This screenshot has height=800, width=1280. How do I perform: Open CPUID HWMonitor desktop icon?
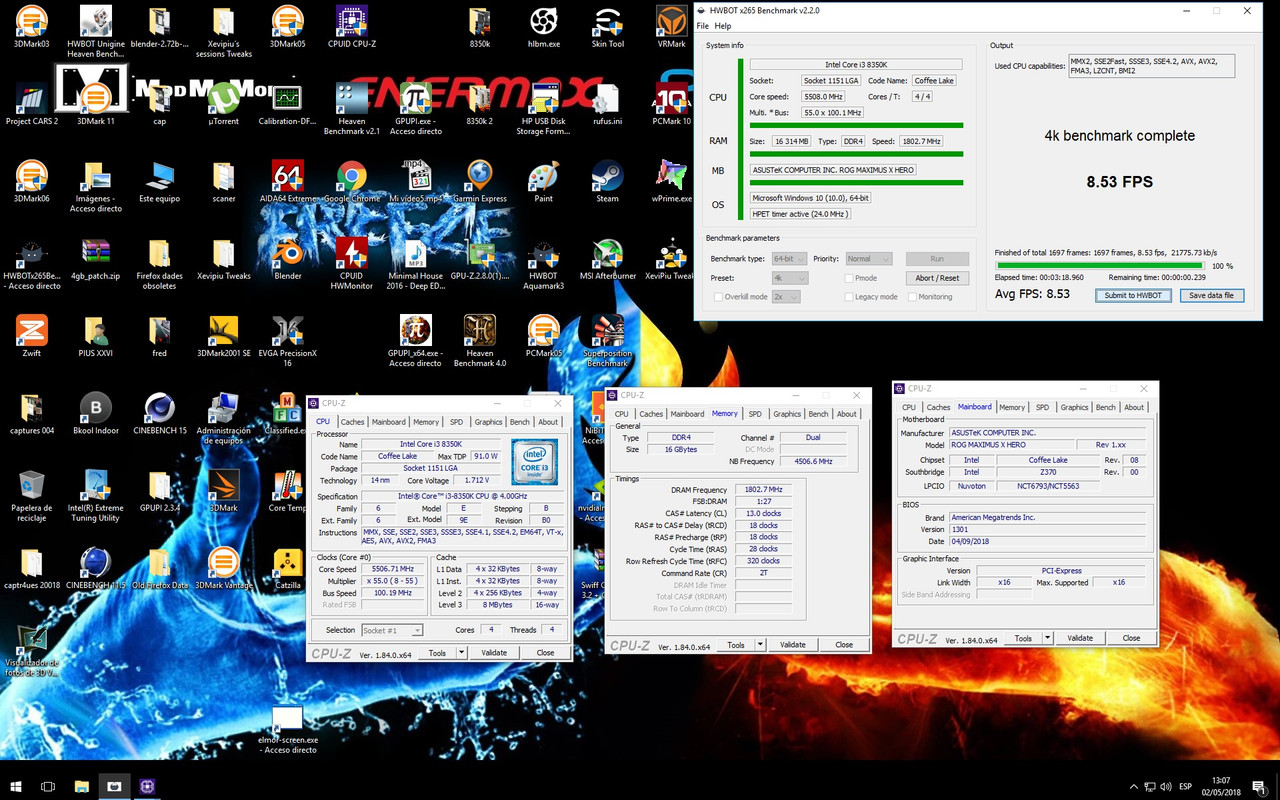pyautogui.click(x=351, y=262)
